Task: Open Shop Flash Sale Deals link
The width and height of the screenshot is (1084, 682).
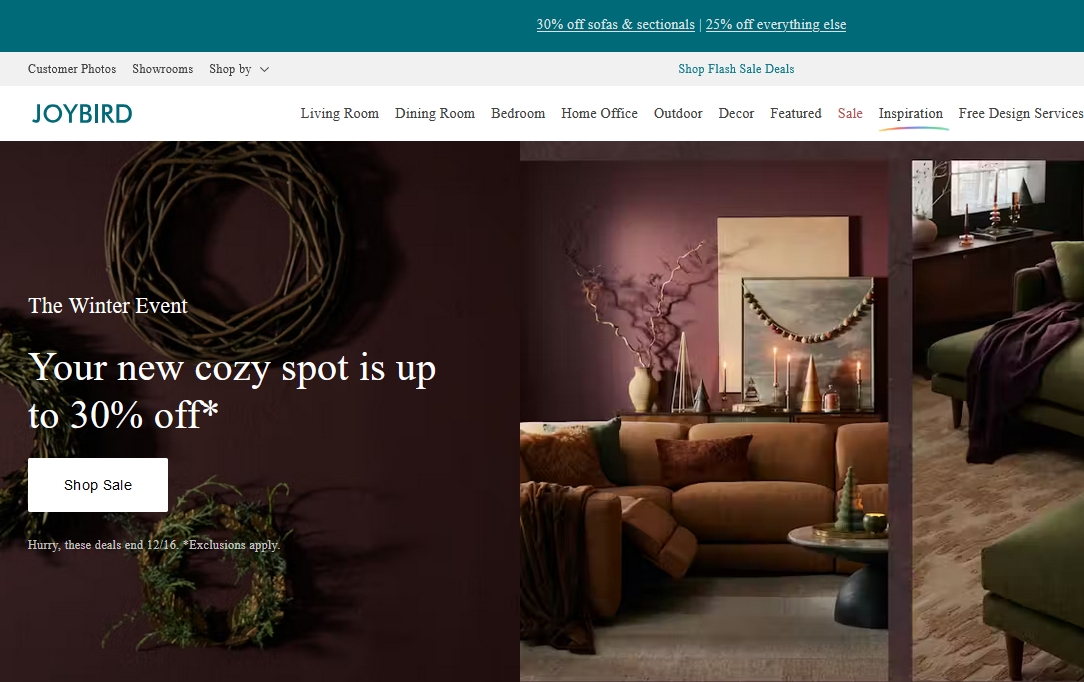Action: 736,69
